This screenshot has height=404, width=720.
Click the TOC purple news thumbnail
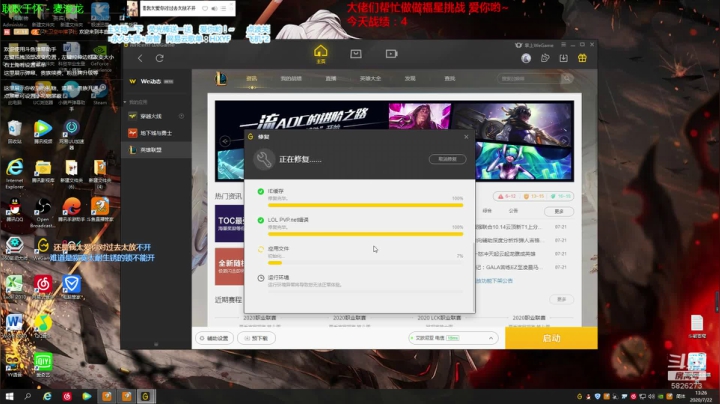tap(229, 224)
